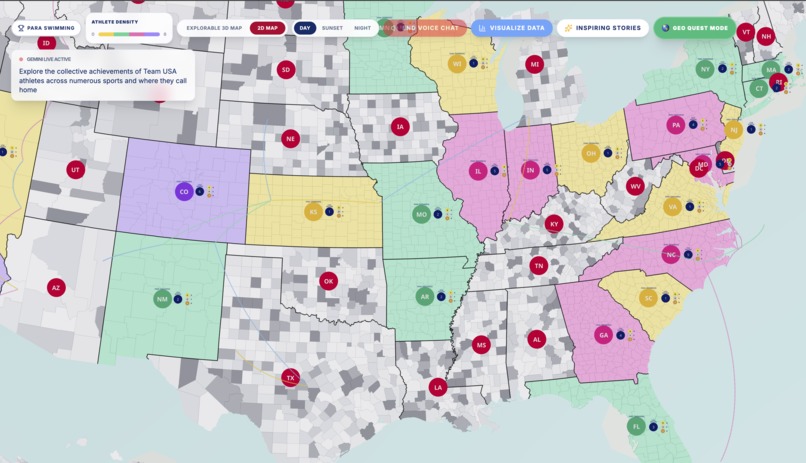Choose Night lighting mode
Screen dimensions: 806x463
coord(362,28)
